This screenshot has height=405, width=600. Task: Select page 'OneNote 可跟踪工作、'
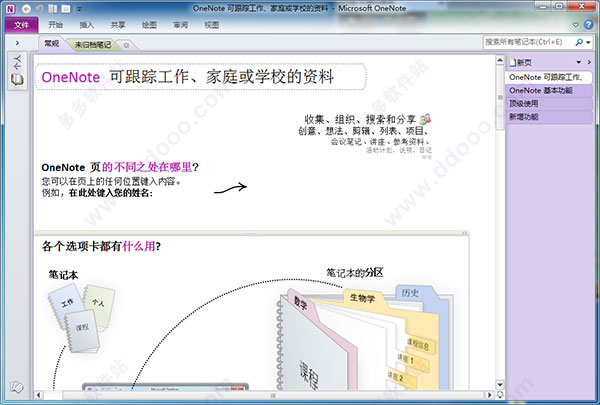pyautogui.click(x=548, y=77)
